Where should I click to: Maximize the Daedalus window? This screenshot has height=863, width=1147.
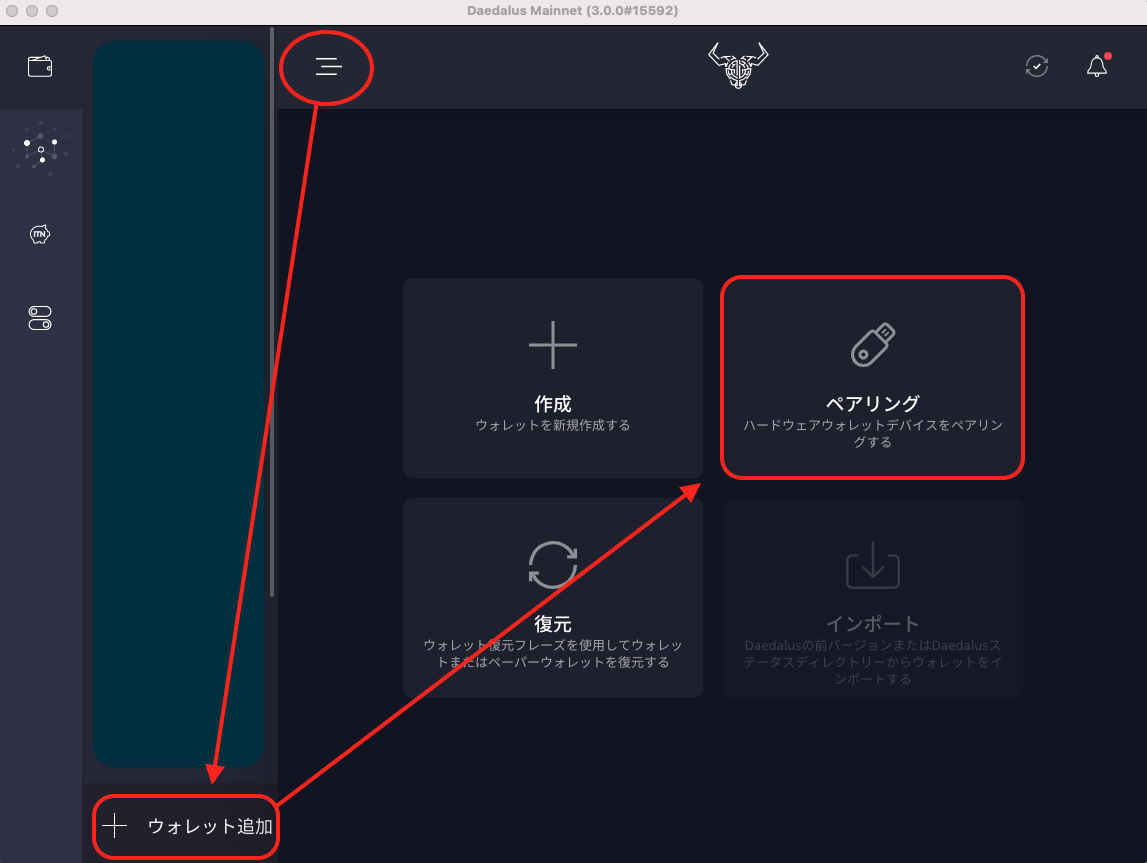[x=52, y=11]
